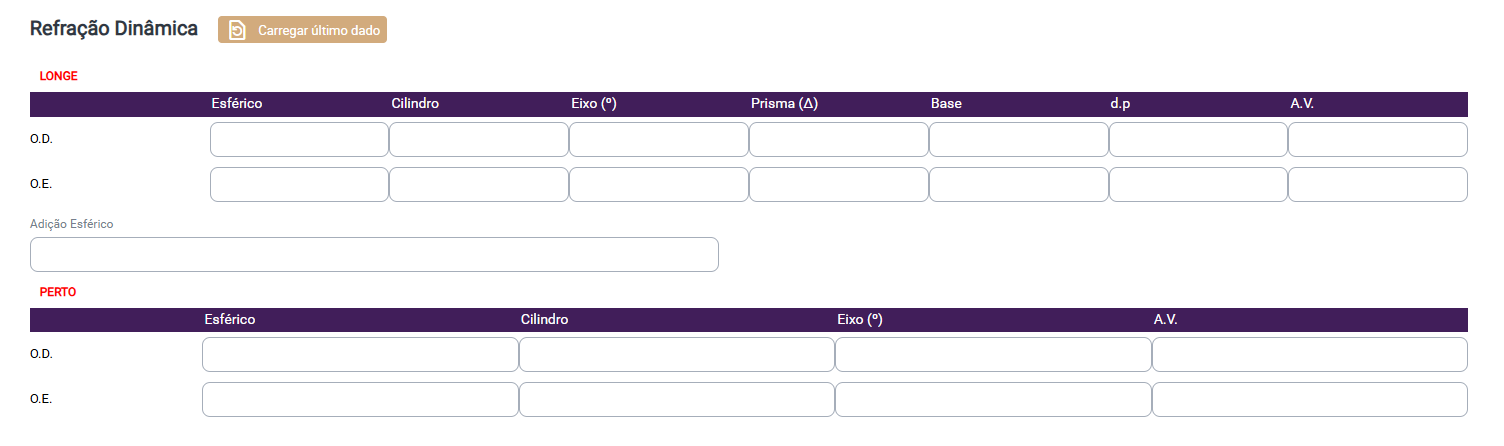Click Longe O.E. A.V. input
This screenshot has width=1504, height=446.
pos(1377,185)
